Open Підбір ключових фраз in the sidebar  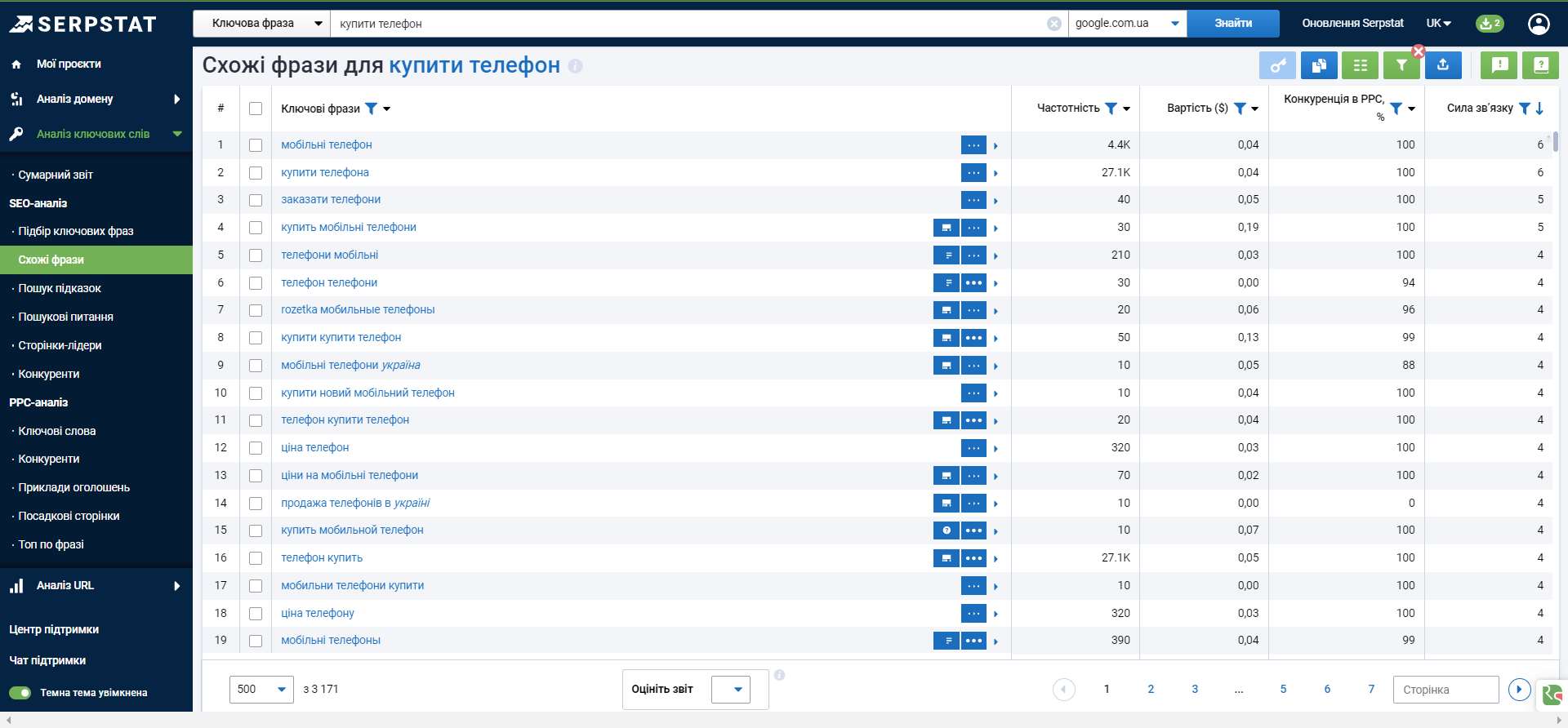point(76,231)
